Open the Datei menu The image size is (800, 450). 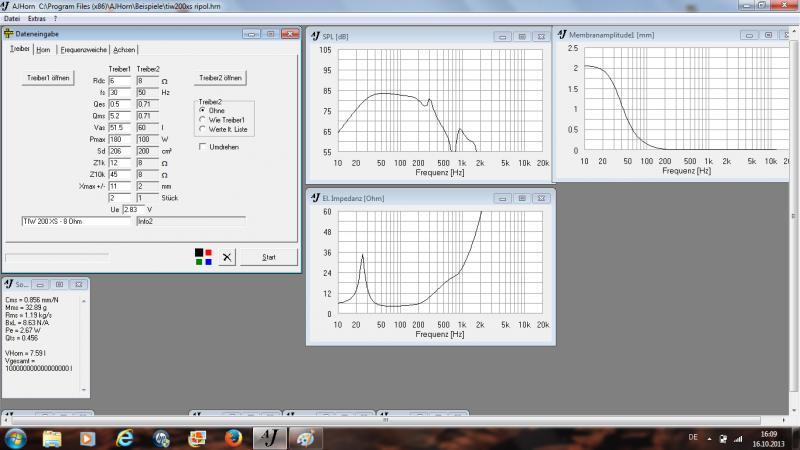pyautogui.click(x=12, y=19)
